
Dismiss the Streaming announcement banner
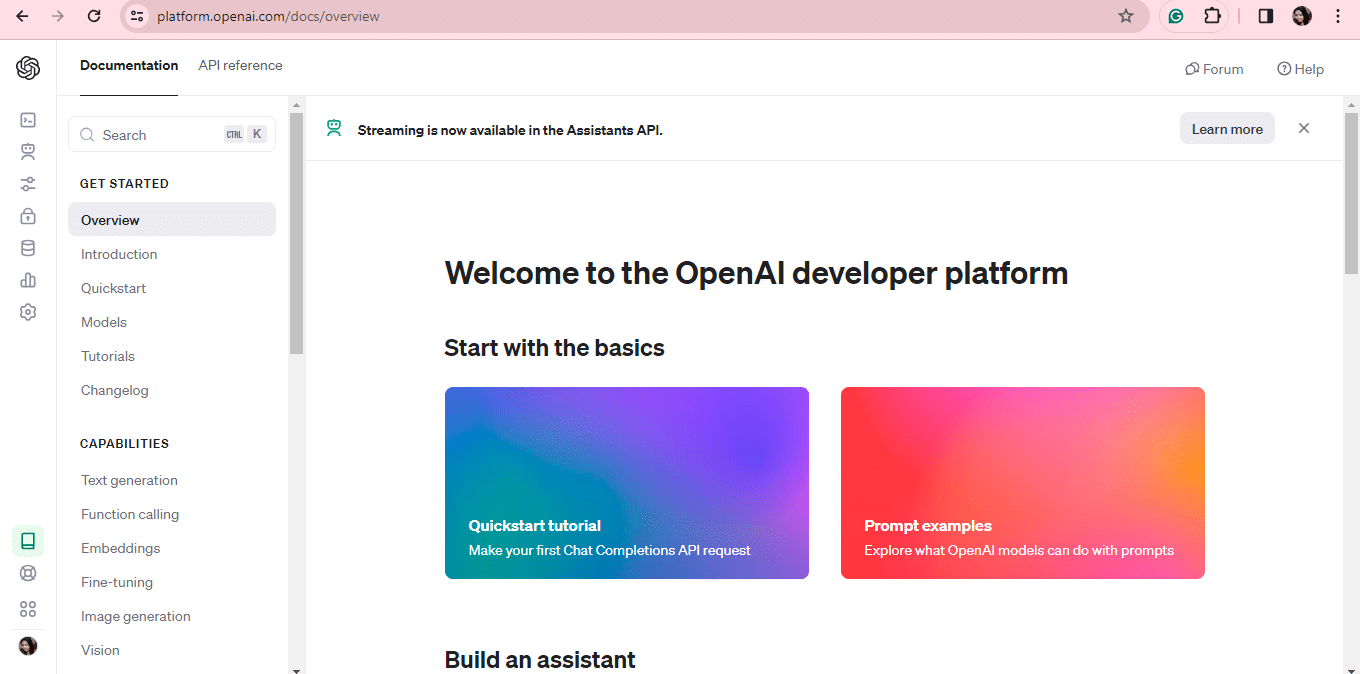point(1303,128)
